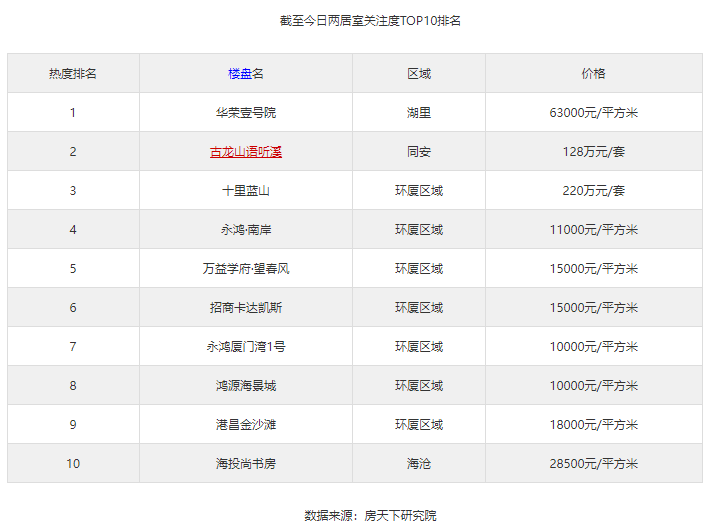Click the 128万元/套 price cell

coord(593,152)
